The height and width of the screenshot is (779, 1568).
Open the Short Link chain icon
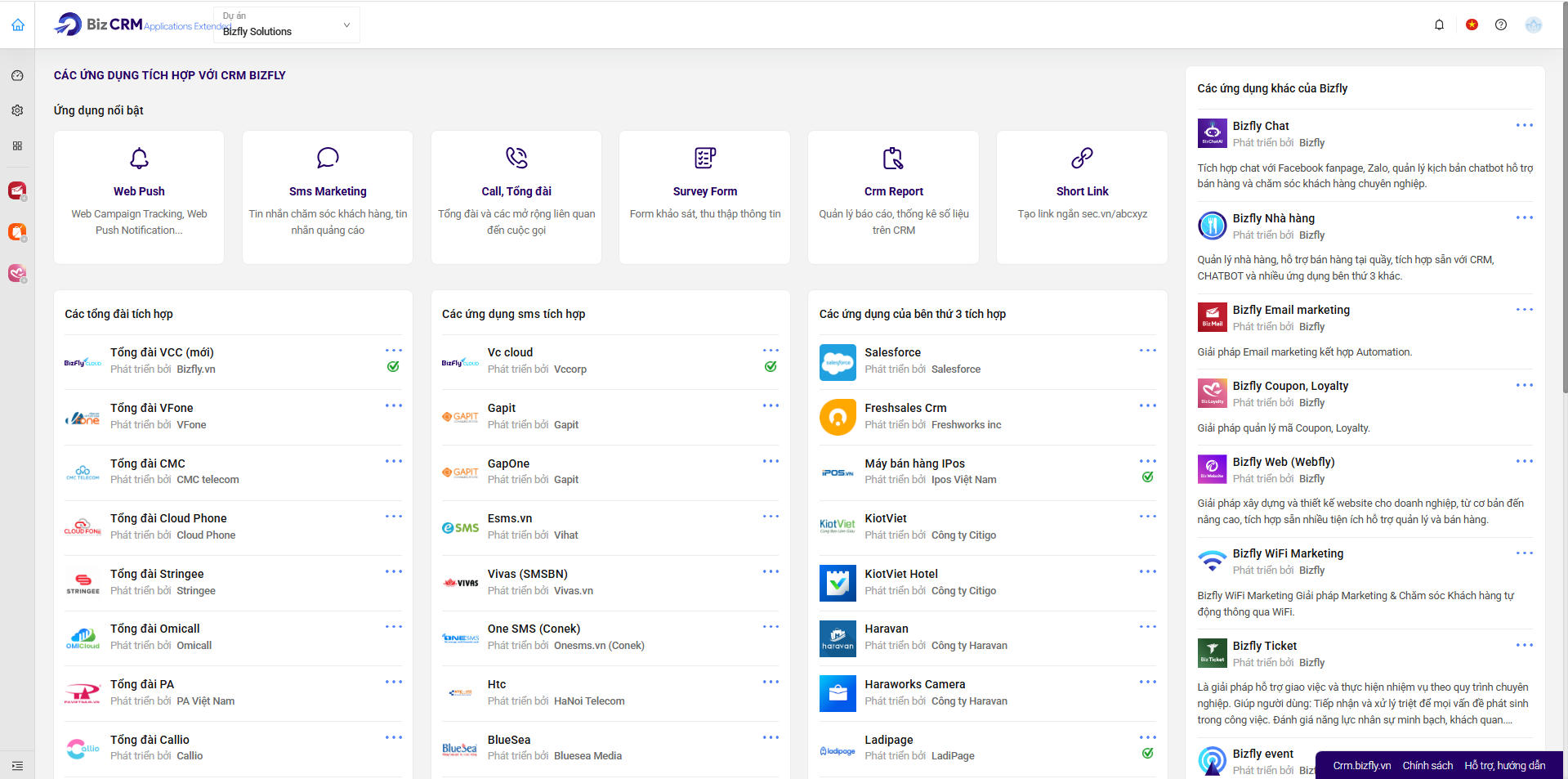coord(1082,158)
